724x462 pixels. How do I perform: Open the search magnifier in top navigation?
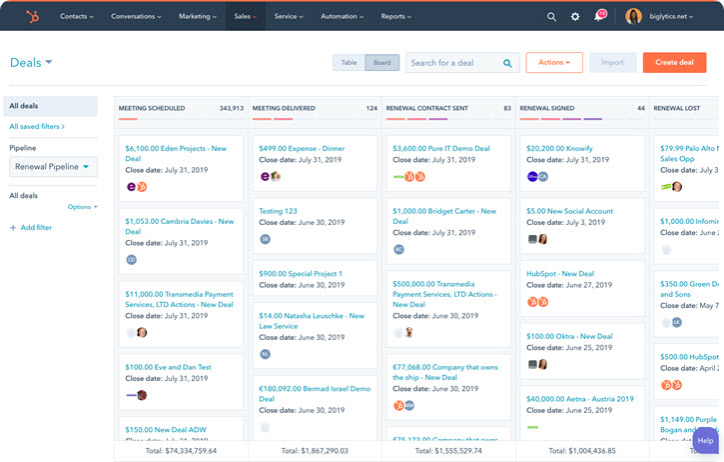(551, 17)
